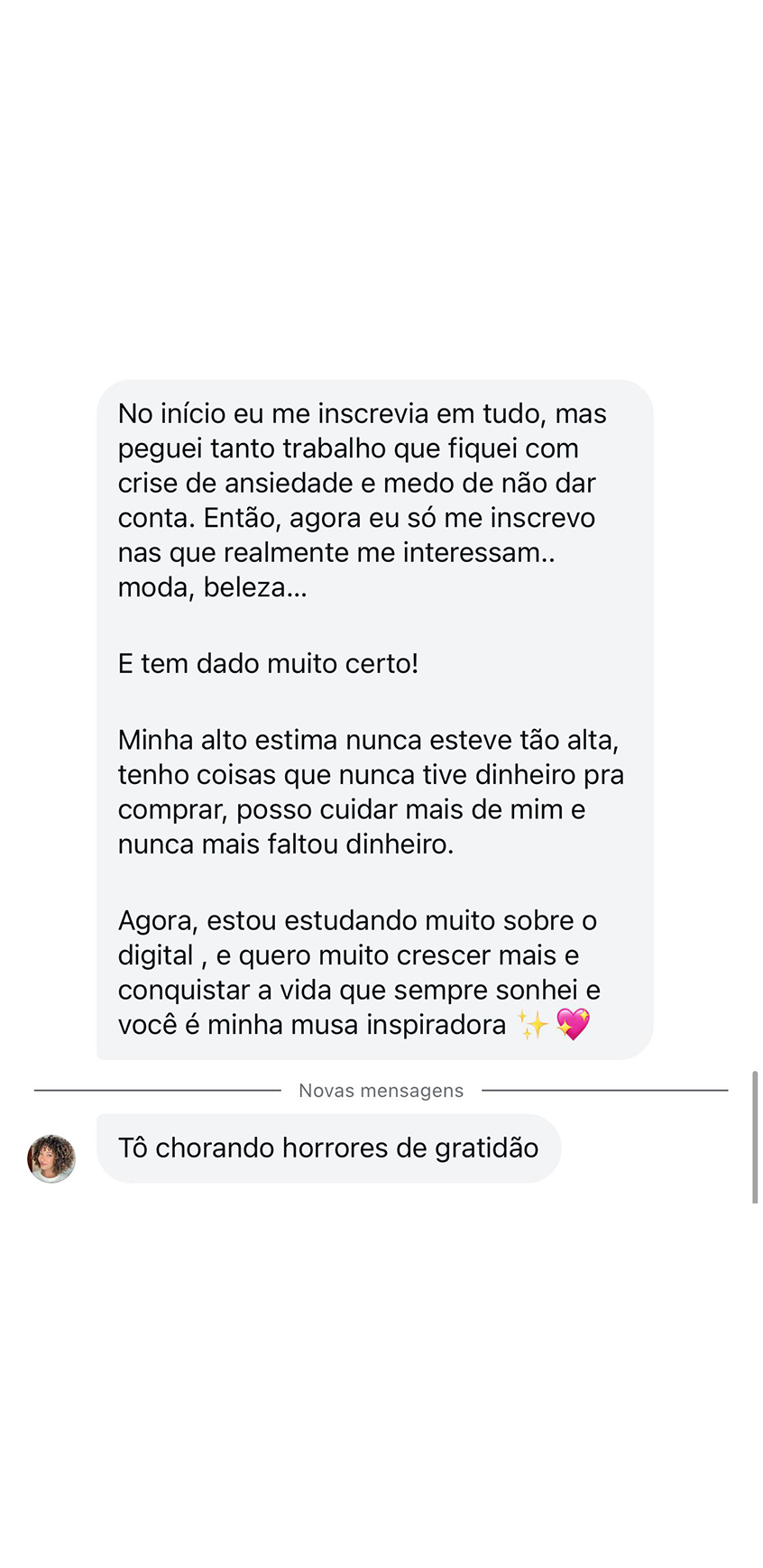Click the paragraph starting "Minha alto estima"

371,792
